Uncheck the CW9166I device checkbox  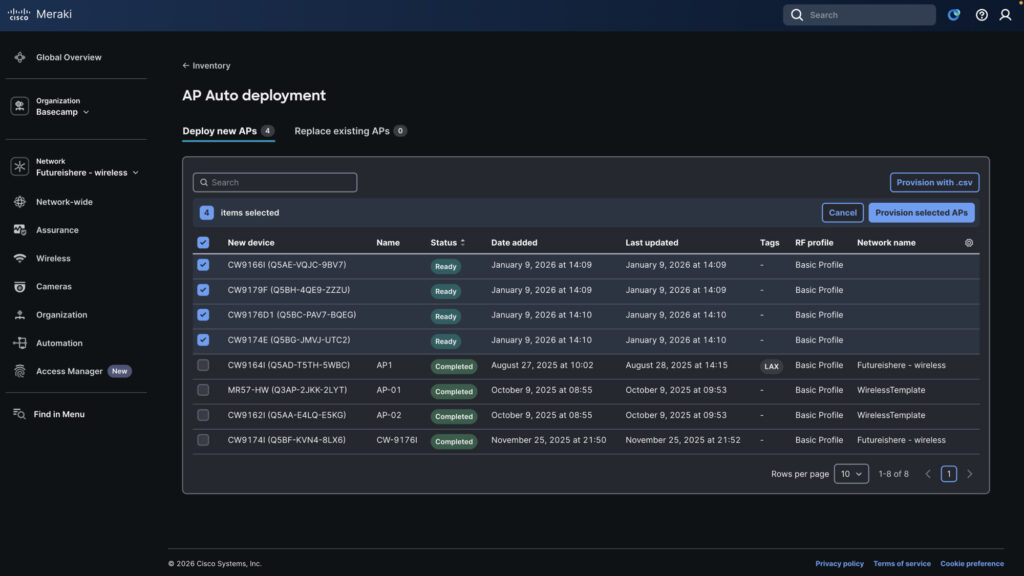204,265
